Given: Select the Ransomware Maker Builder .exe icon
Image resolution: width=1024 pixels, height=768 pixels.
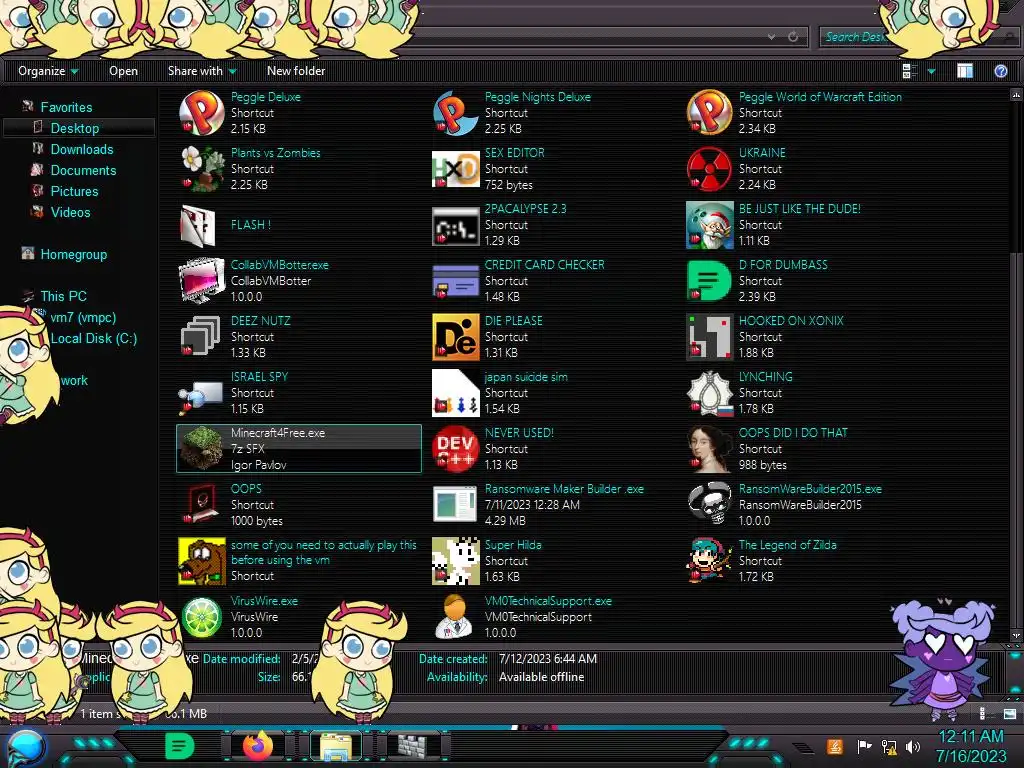Looking at the screenshot, I should click(456, 505).
